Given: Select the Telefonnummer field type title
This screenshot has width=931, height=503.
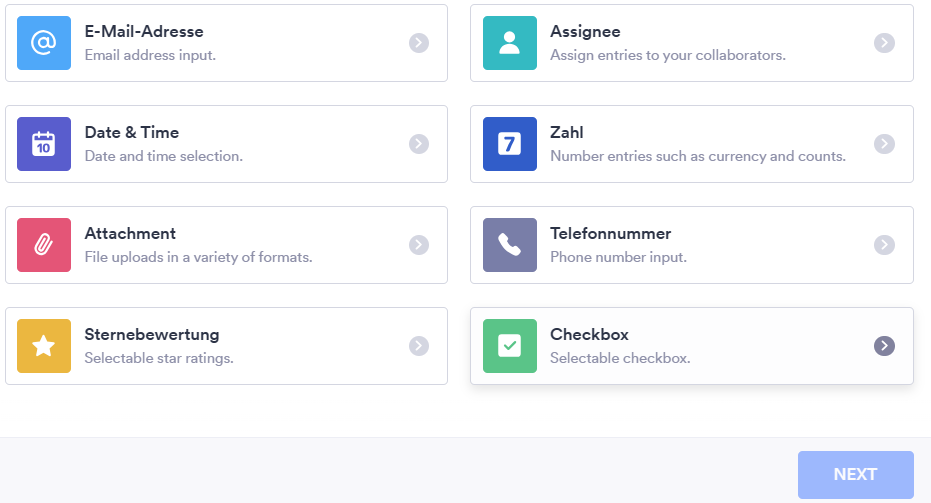Looking at the screenshot, I should [610, 234].
